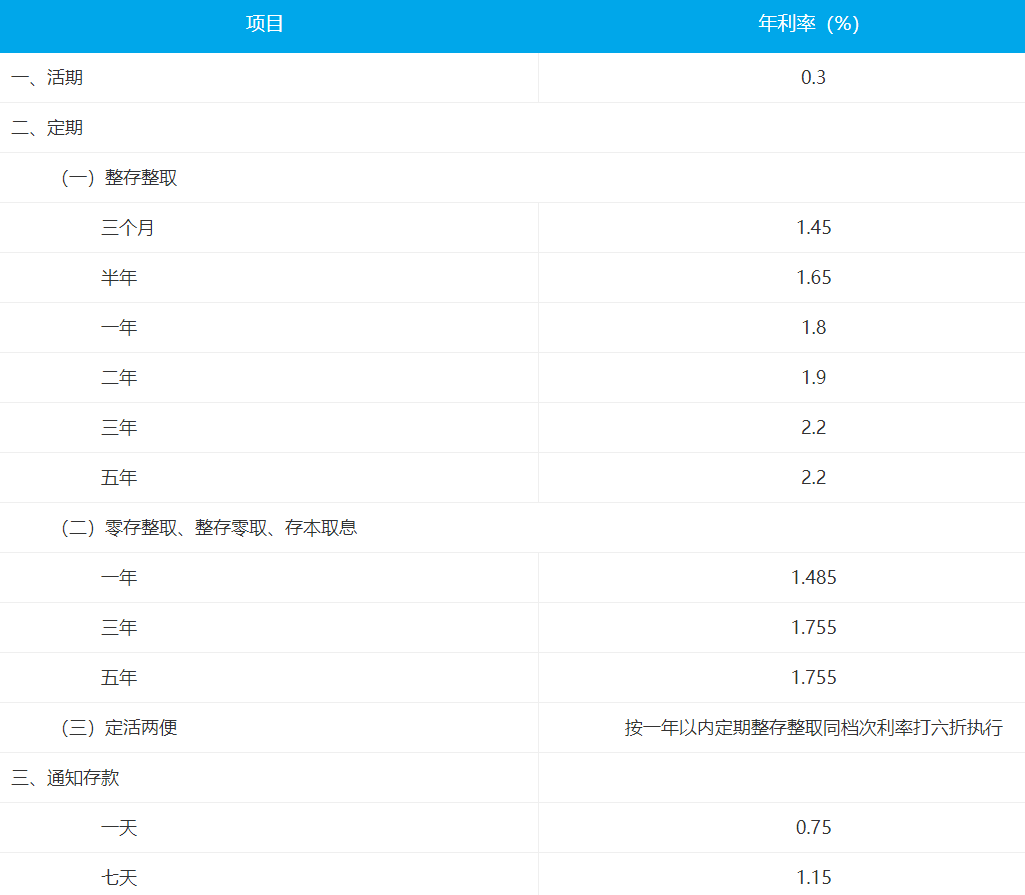The width and height of the screenshot is (1025, 895).
Task: Click the 一天 notice deposit label
Action: pos(119,828)
